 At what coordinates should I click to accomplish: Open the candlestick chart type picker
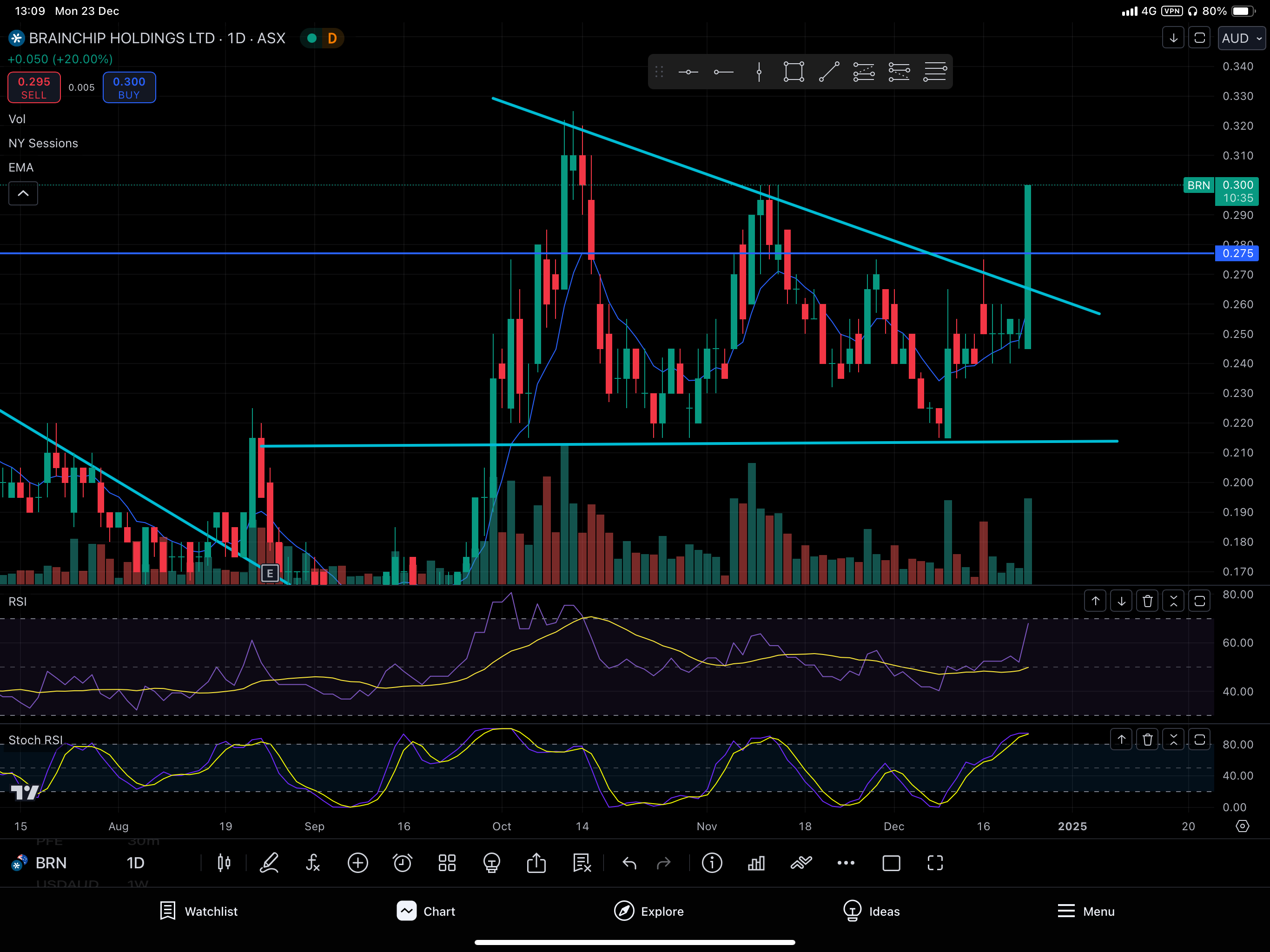click(224, 863)
